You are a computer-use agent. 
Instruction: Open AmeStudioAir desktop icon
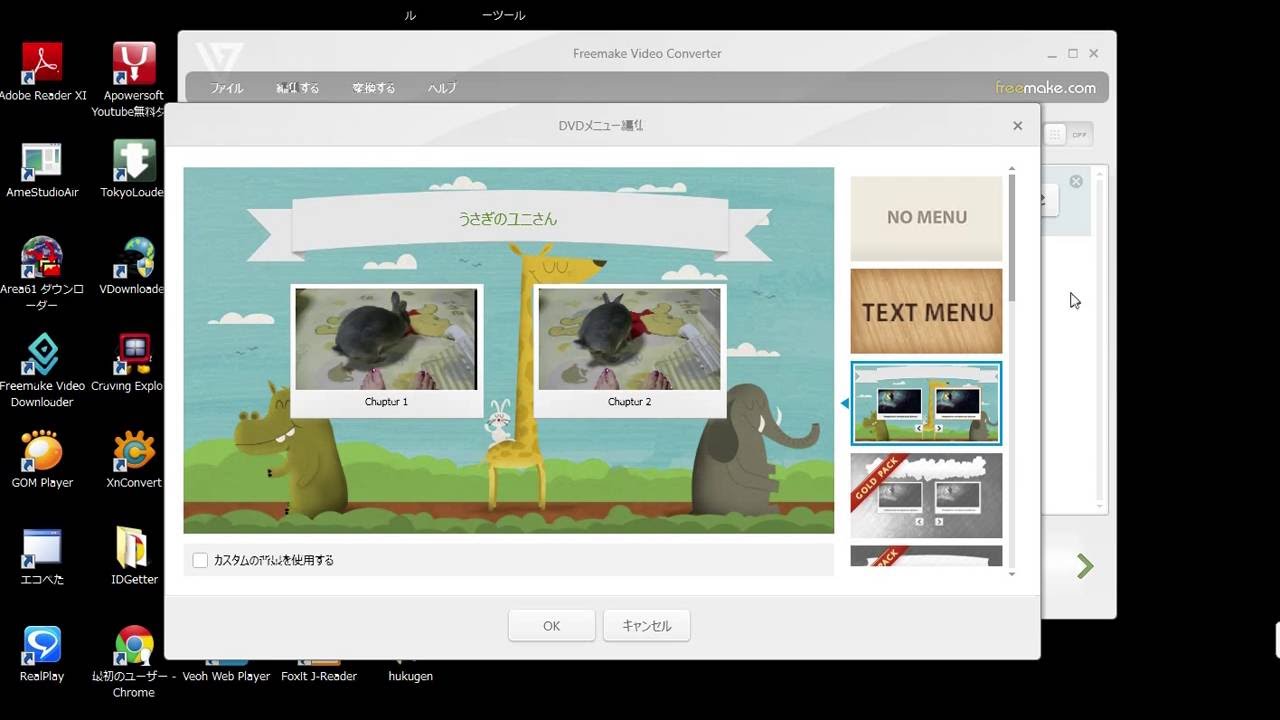pos(42,161)
